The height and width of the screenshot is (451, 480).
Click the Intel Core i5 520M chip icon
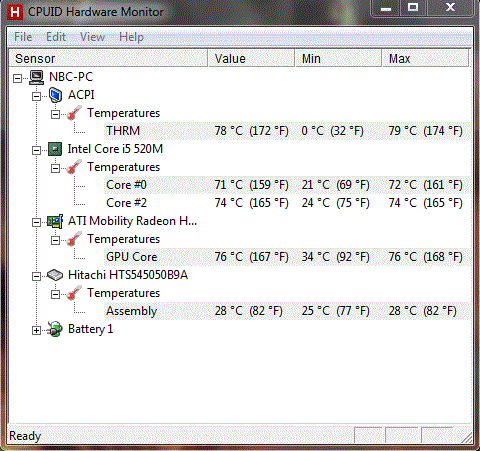pyautogui.click(x=55, y=149)
